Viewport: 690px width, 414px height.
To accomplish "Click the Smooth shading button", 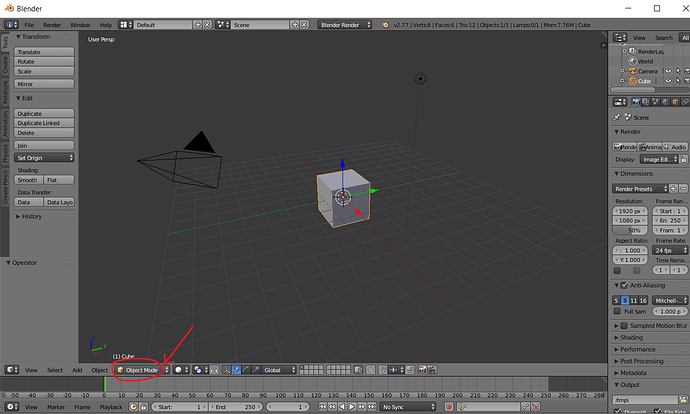I will coord(28,180).
